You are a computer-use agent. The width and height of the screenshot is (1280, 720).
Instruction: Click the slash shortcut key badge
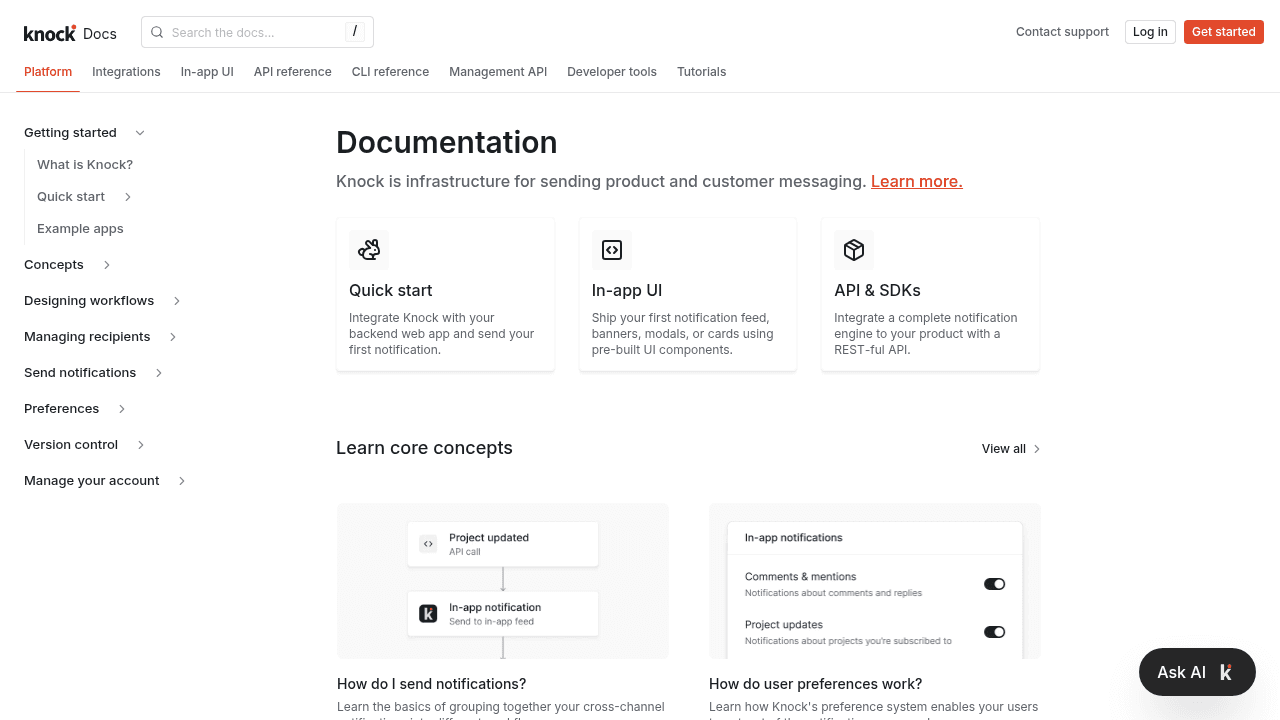pos(355,31)
